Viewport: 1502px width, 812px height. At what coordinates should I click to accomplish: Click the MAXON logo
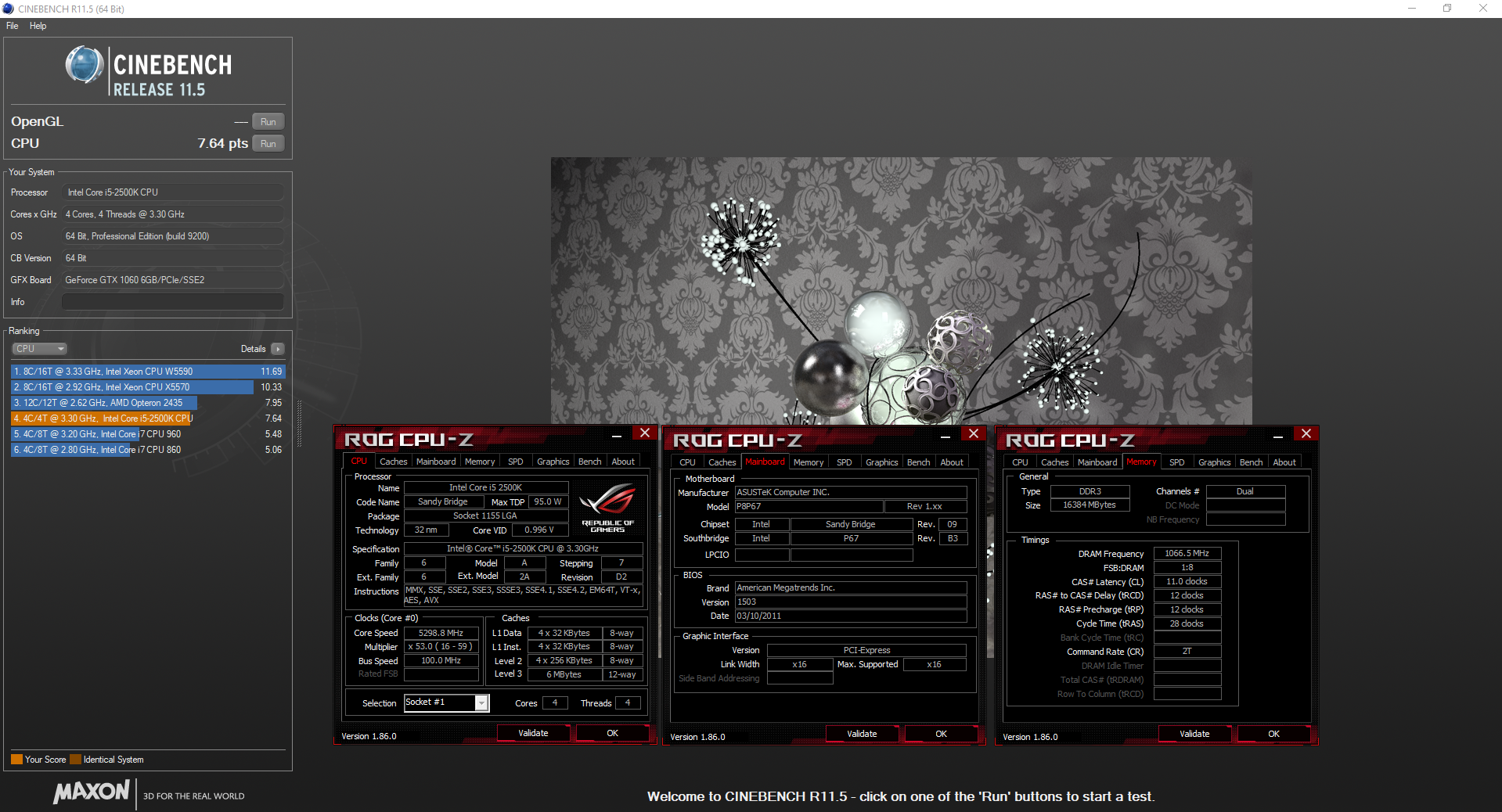[x=91, y=792]
